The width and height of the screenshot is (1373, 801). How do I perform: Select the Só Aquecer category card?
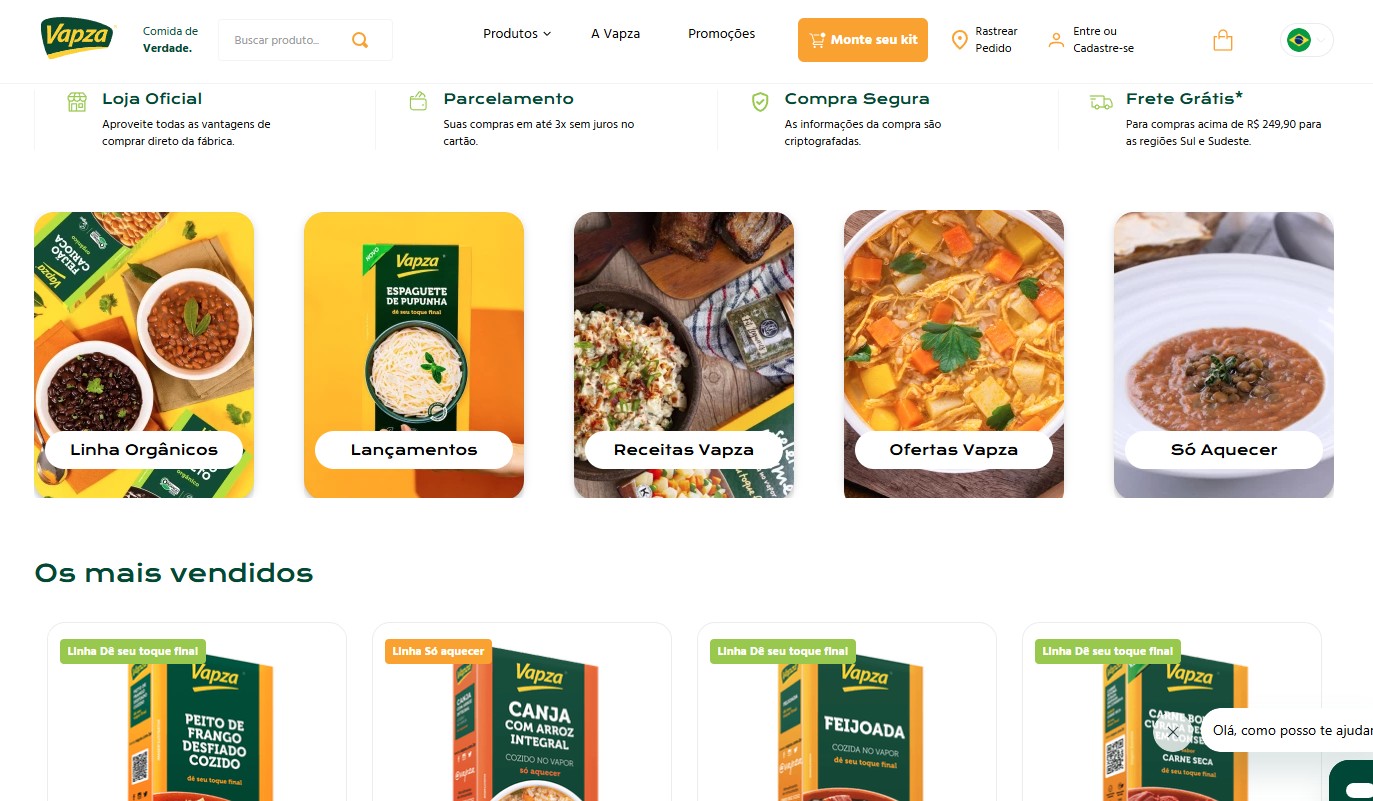1224,355
